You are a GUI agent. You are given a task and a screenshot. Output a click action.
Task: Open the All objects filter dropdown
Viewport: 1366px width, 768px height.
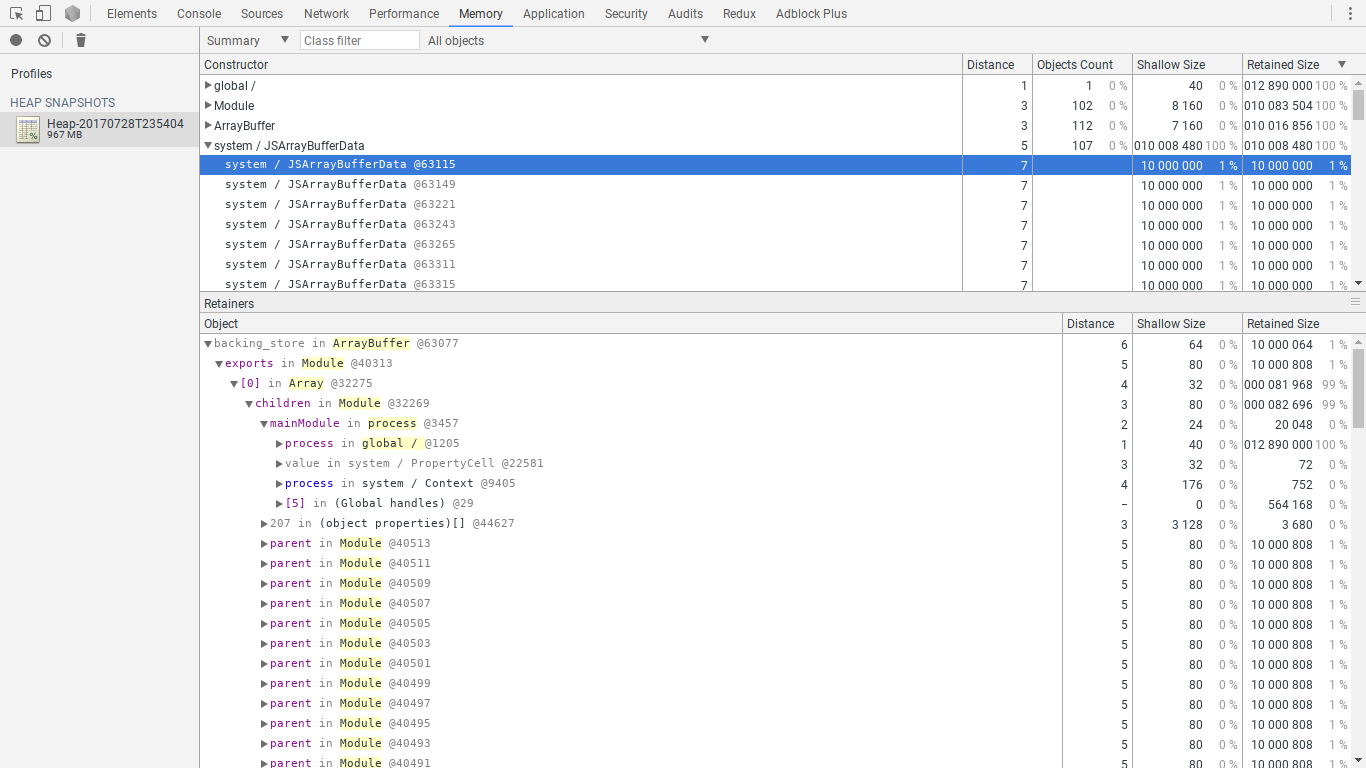[568, 40]
